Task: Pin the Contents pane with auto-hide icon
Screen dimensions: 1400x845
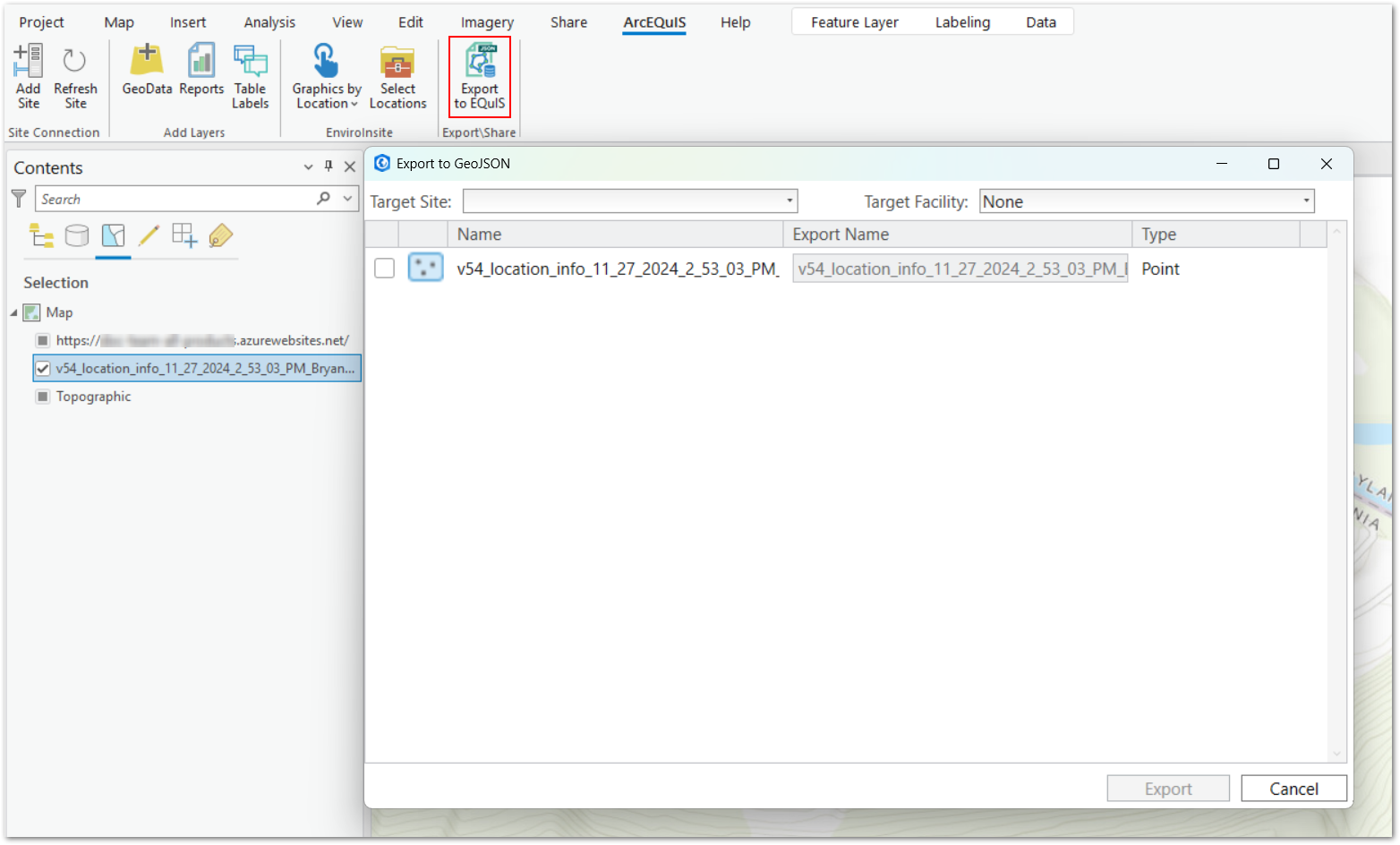Action: [329, 166]
